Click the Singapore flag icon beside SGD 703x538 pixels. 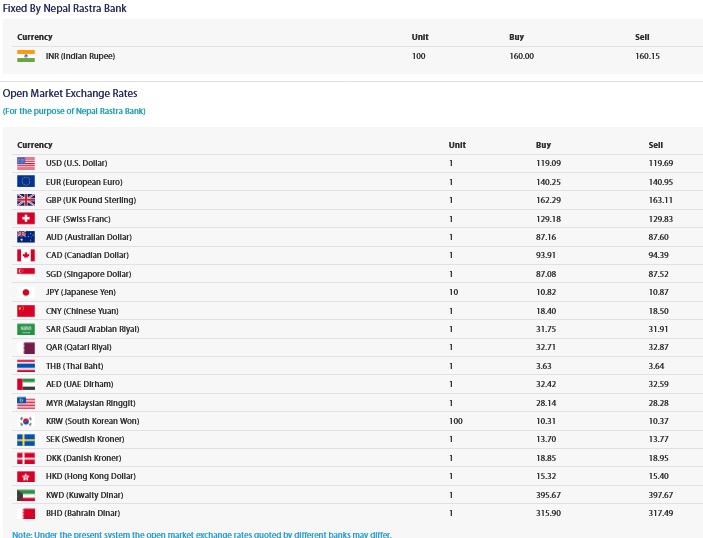[x=26, y=273]
